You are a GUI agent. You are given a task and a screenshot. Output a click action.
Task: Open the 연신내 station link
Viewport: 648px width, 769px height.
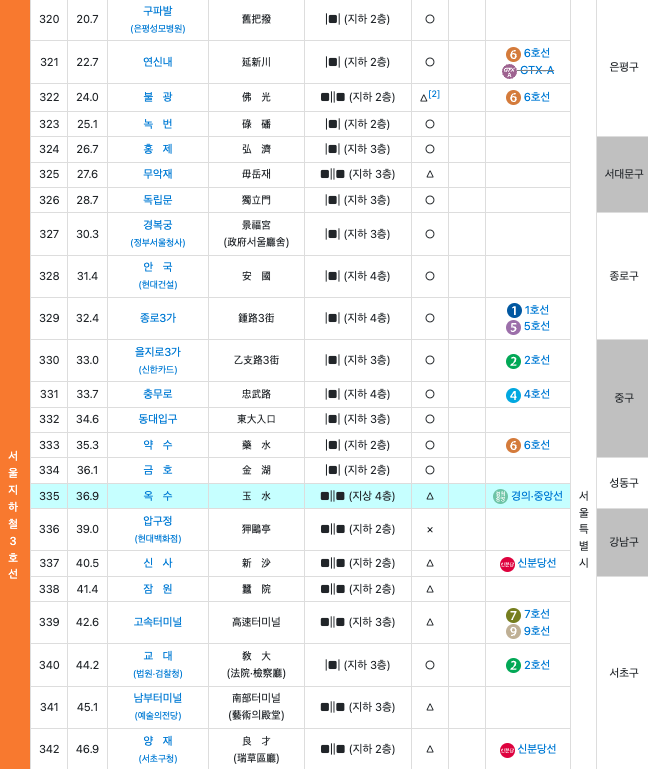pyautogui.click(x=157, y=62)
